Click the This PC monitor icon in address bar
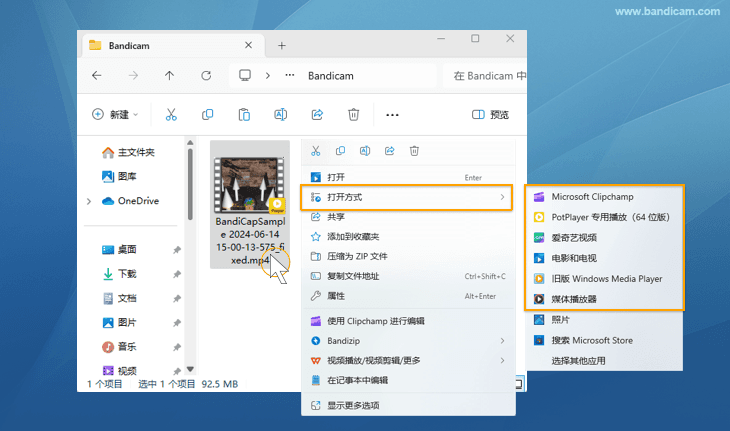Screen dimensions: 730x431 tap(245, 75)
